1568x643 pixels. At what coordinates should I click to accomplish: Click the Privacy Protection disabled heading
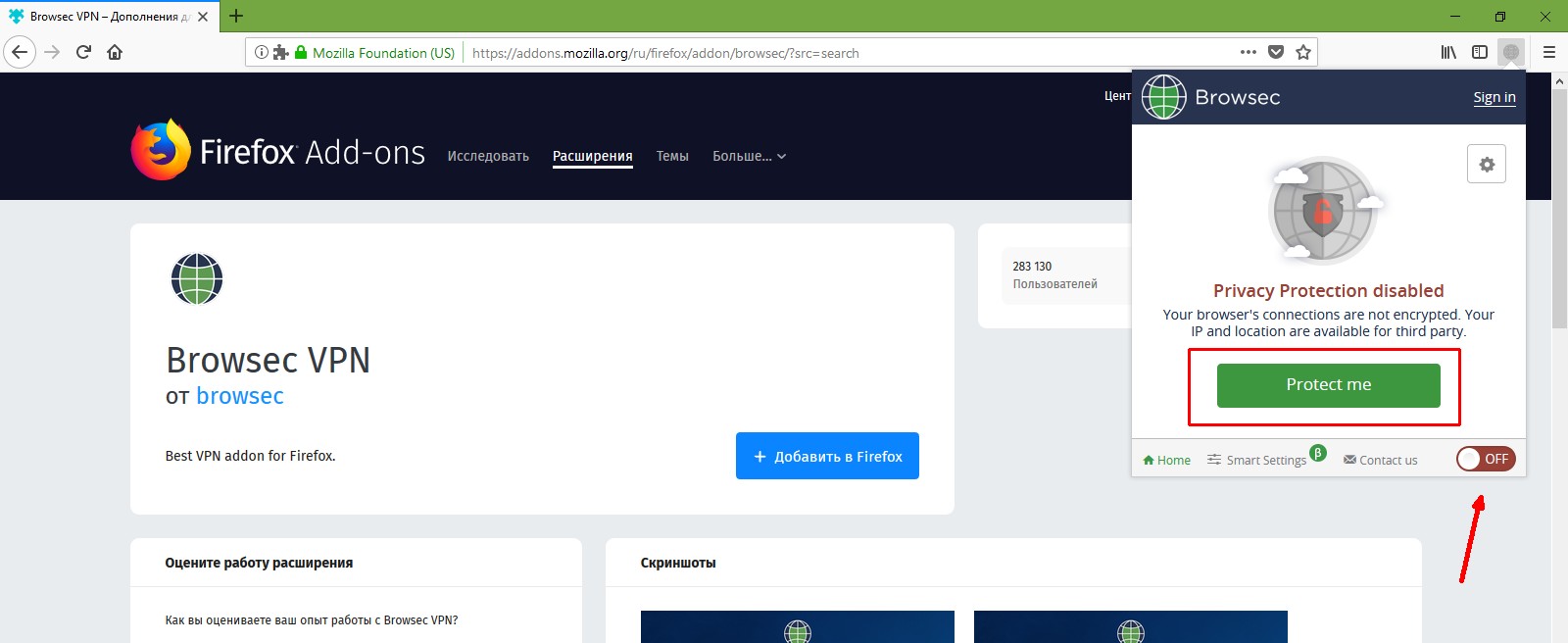(x=1329, y=290)
